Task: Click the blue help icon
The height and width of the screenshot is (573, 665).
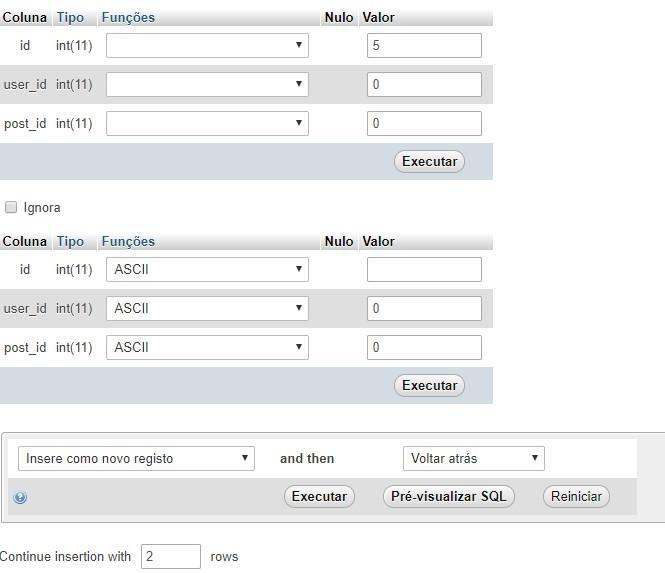Action: (x=20, y=497)
